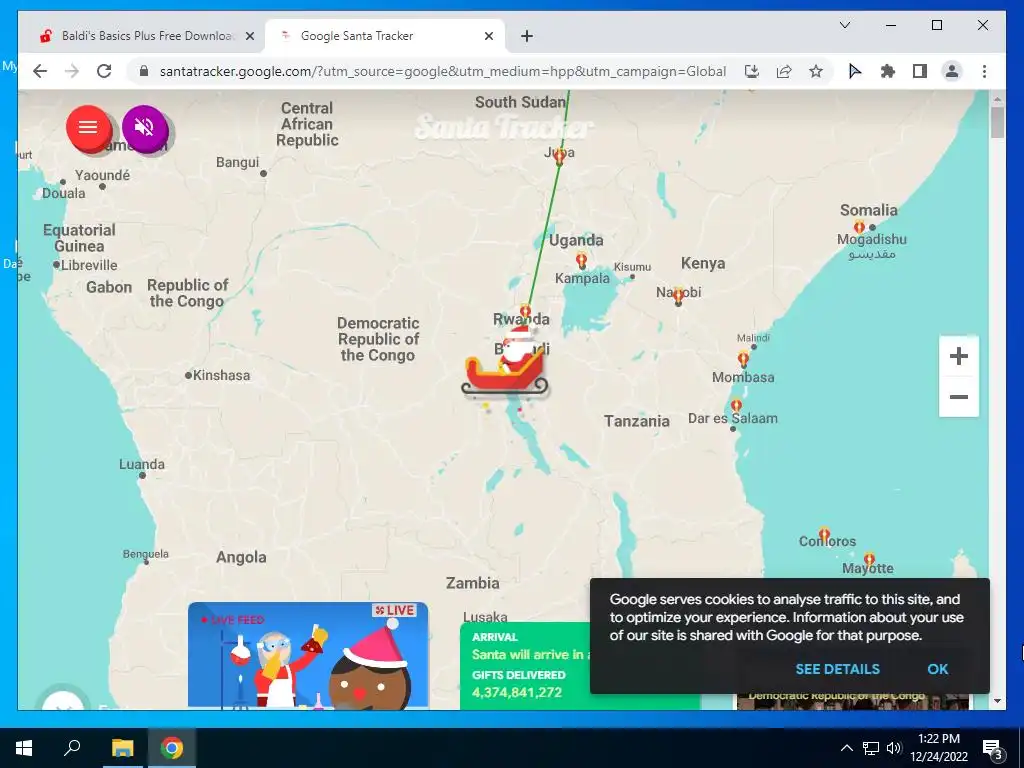Screen dimensions: 1024x768
Task: Show hidden system tray icons
Action: [846, 748]
